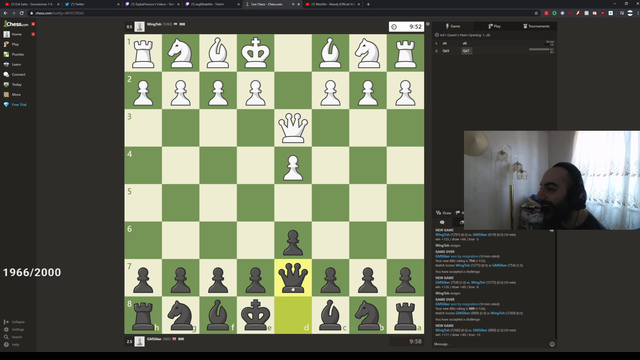Click the white queen on d3
Image resolution: width=640 pixels, height=360 pixels.
click(x=293, y=128)
